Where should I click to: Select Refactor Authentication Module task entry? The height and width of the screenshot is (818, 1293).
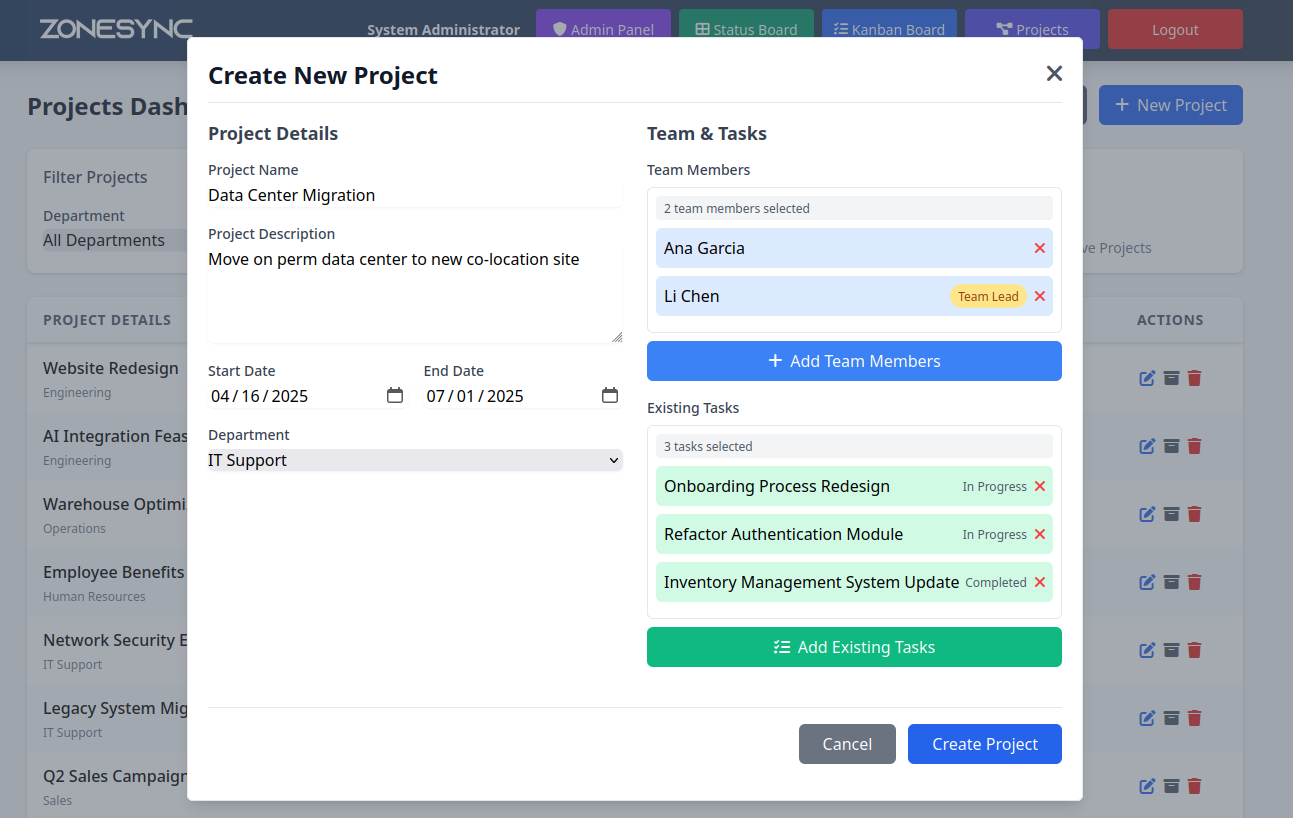tap(854, 534)
